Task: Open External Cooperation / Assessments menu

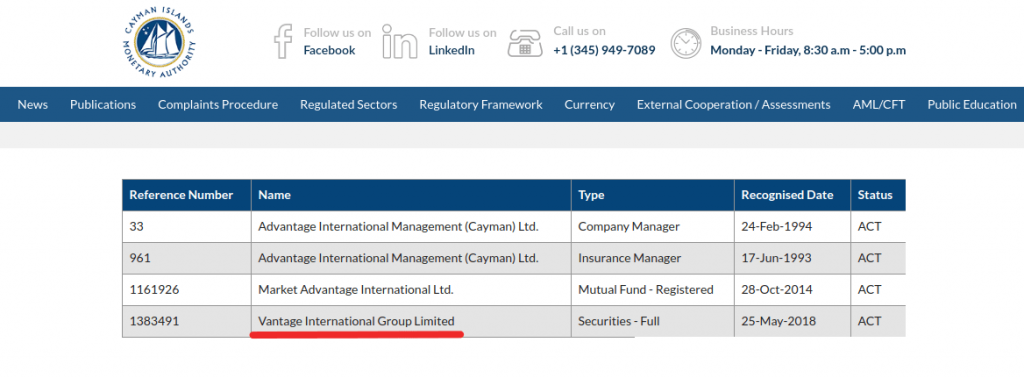Action: point(734,104)
